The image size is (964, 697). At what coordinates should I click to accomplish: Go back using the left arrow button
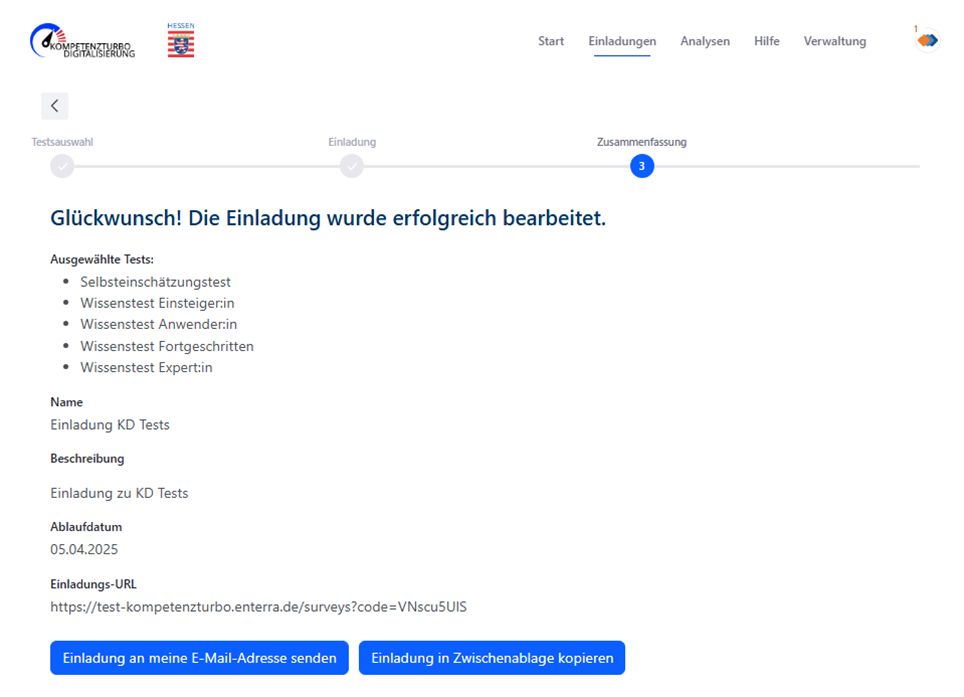[x=55, y=105]
